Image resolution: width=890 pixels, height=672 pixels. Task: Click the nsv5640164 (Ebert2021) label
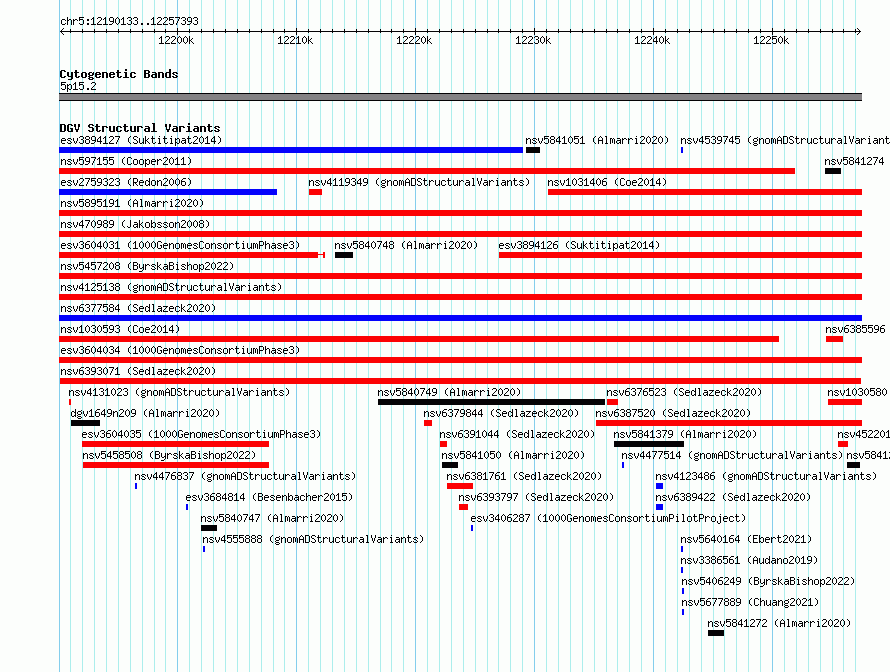click(x=746, y=539)
